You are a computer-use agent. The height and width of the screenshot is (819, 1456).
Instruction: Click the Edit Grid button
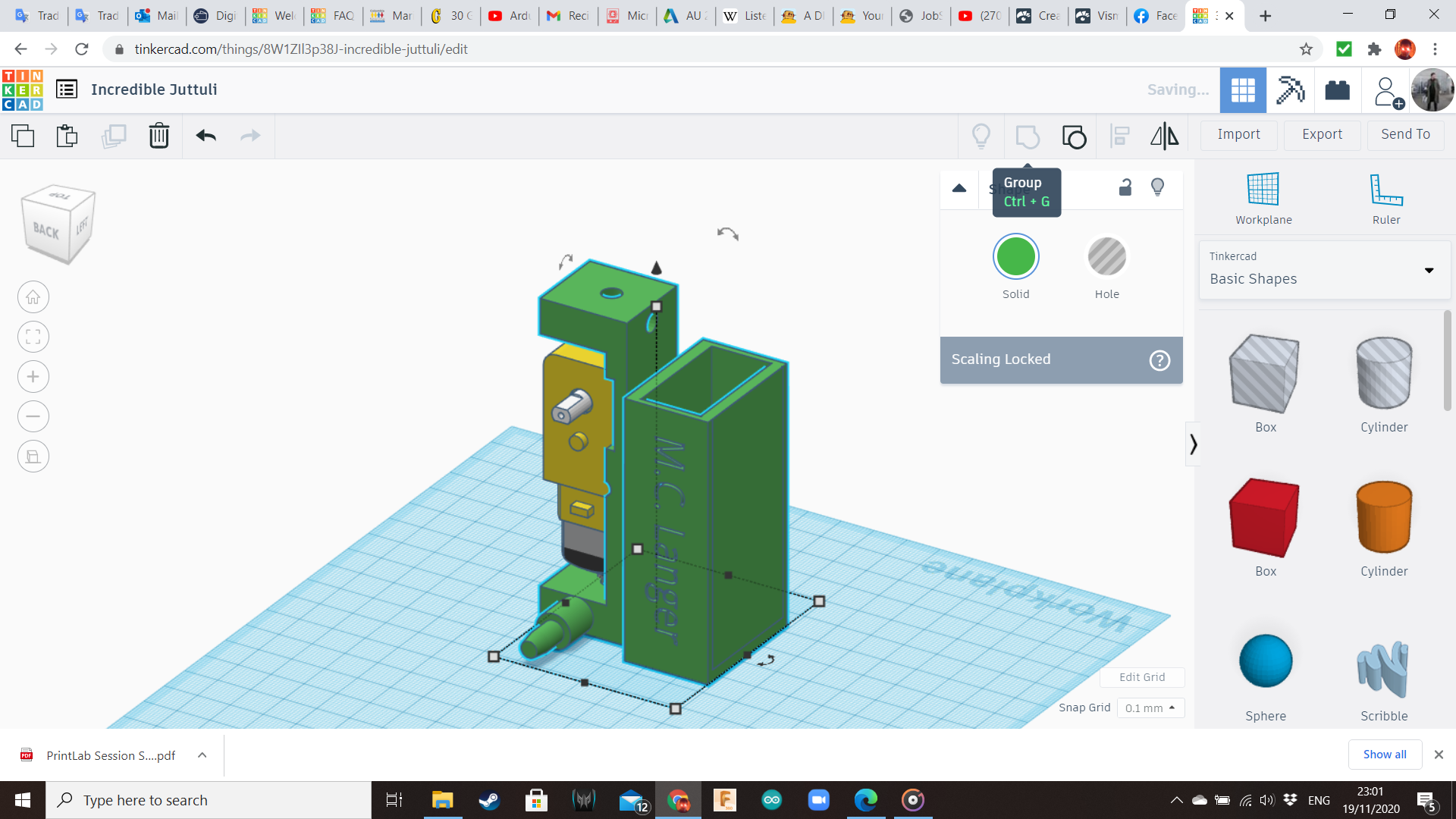click(x=1142, y=677)
